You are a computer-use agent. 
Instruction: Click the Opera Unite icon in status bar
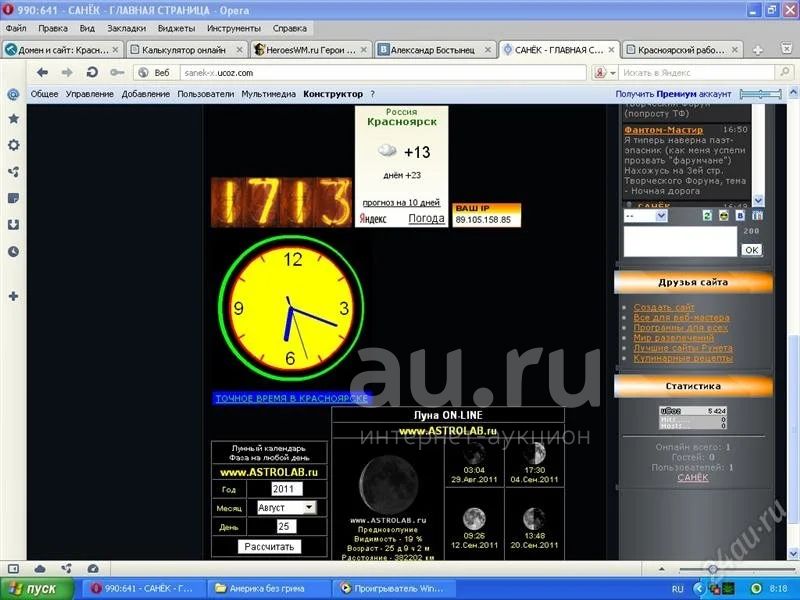(66, 568)
